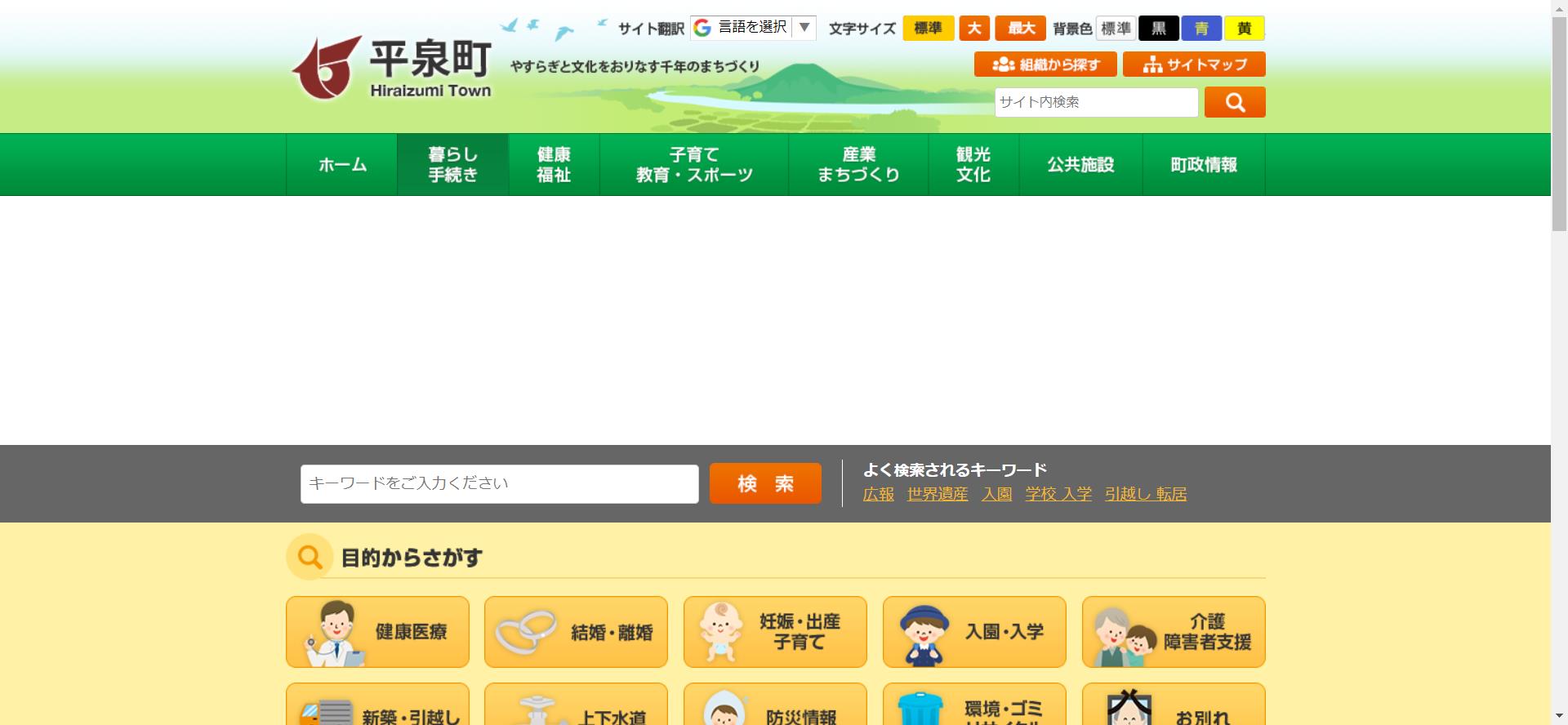Expand the 言語を選択 language dropdown
The height and width of the screenshot is (725, 1568).
click(753, 28)
